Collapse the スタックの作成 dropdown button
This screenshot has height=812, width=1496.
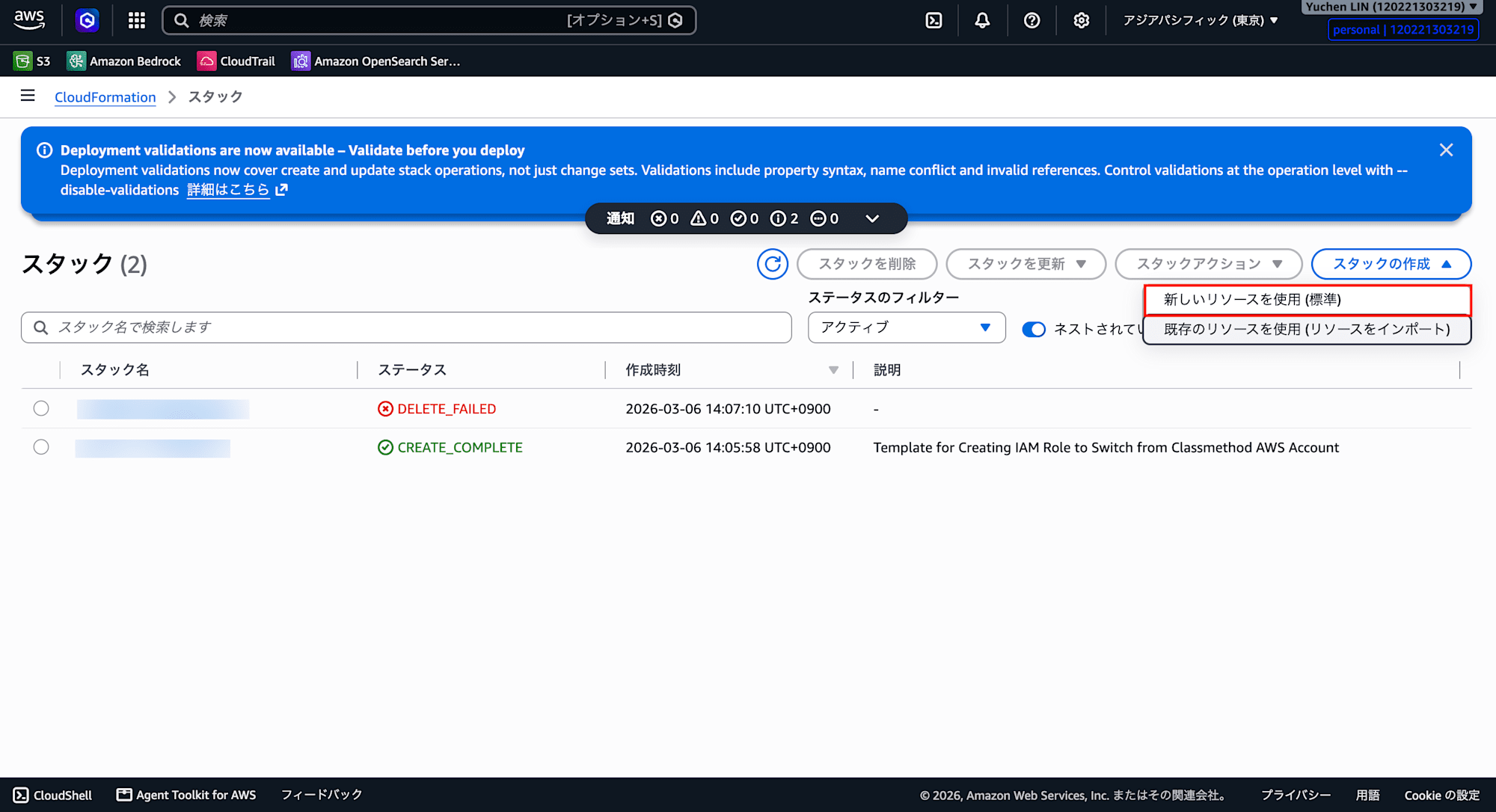1391,264
